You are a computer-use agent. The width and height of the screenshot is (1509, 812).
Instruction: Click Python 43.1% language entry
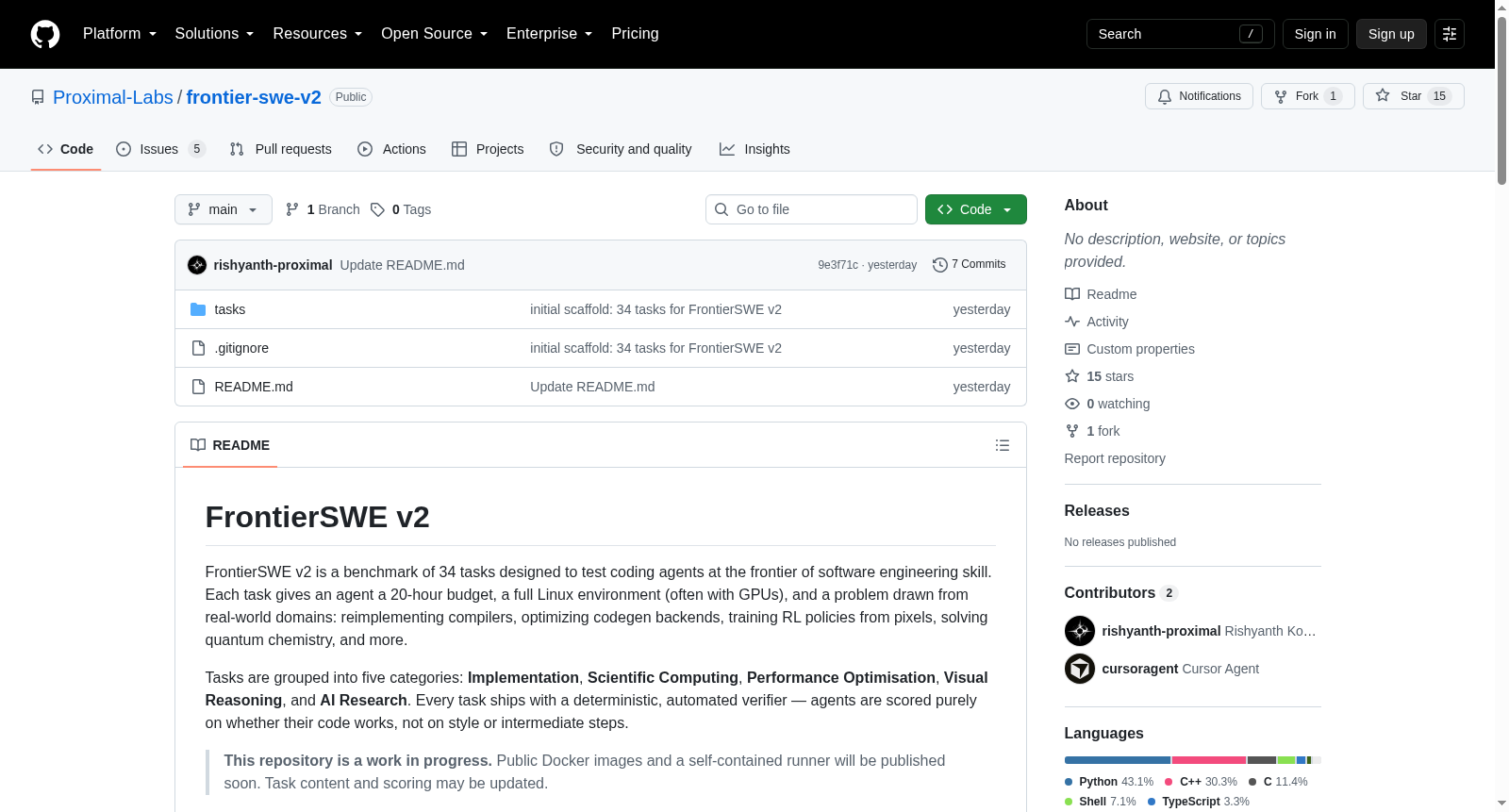(1109, 782)
